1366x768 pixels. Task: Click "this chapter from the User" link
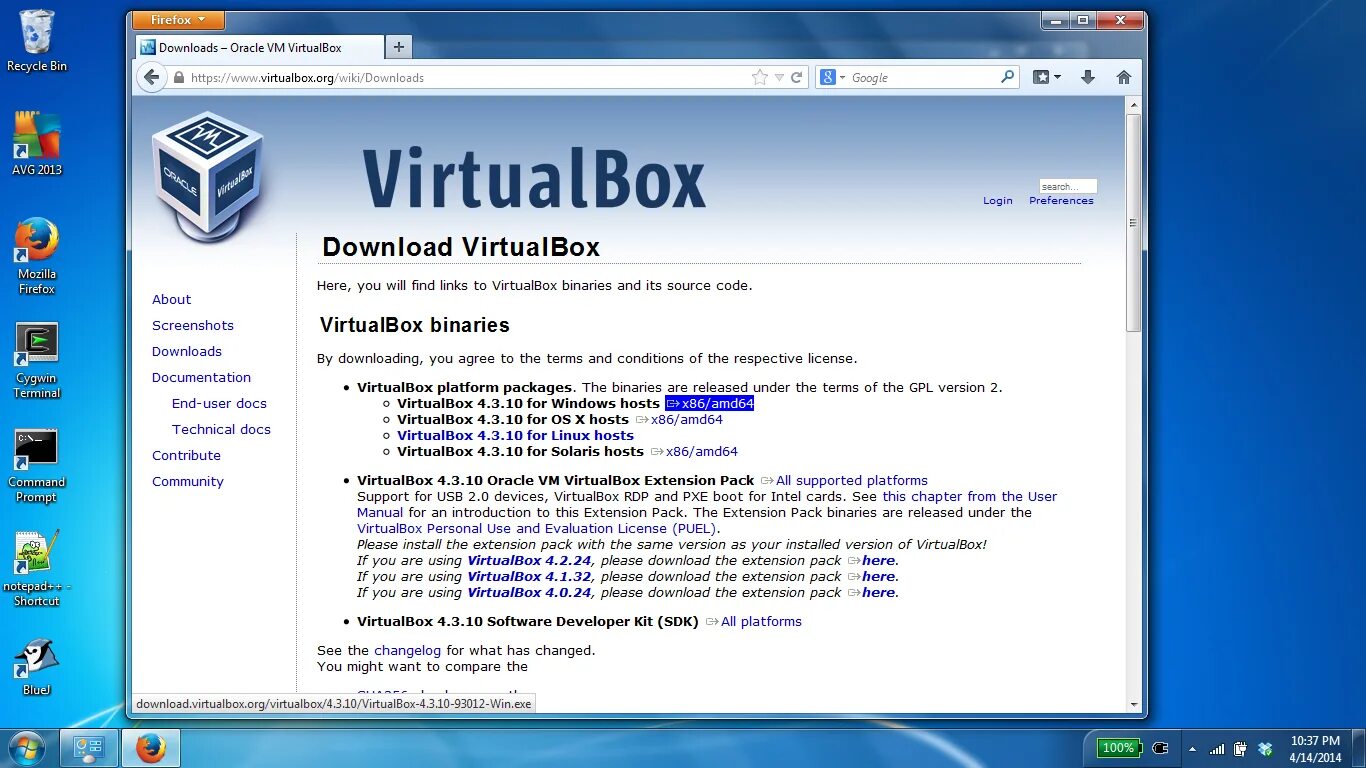tap(969, 496)
